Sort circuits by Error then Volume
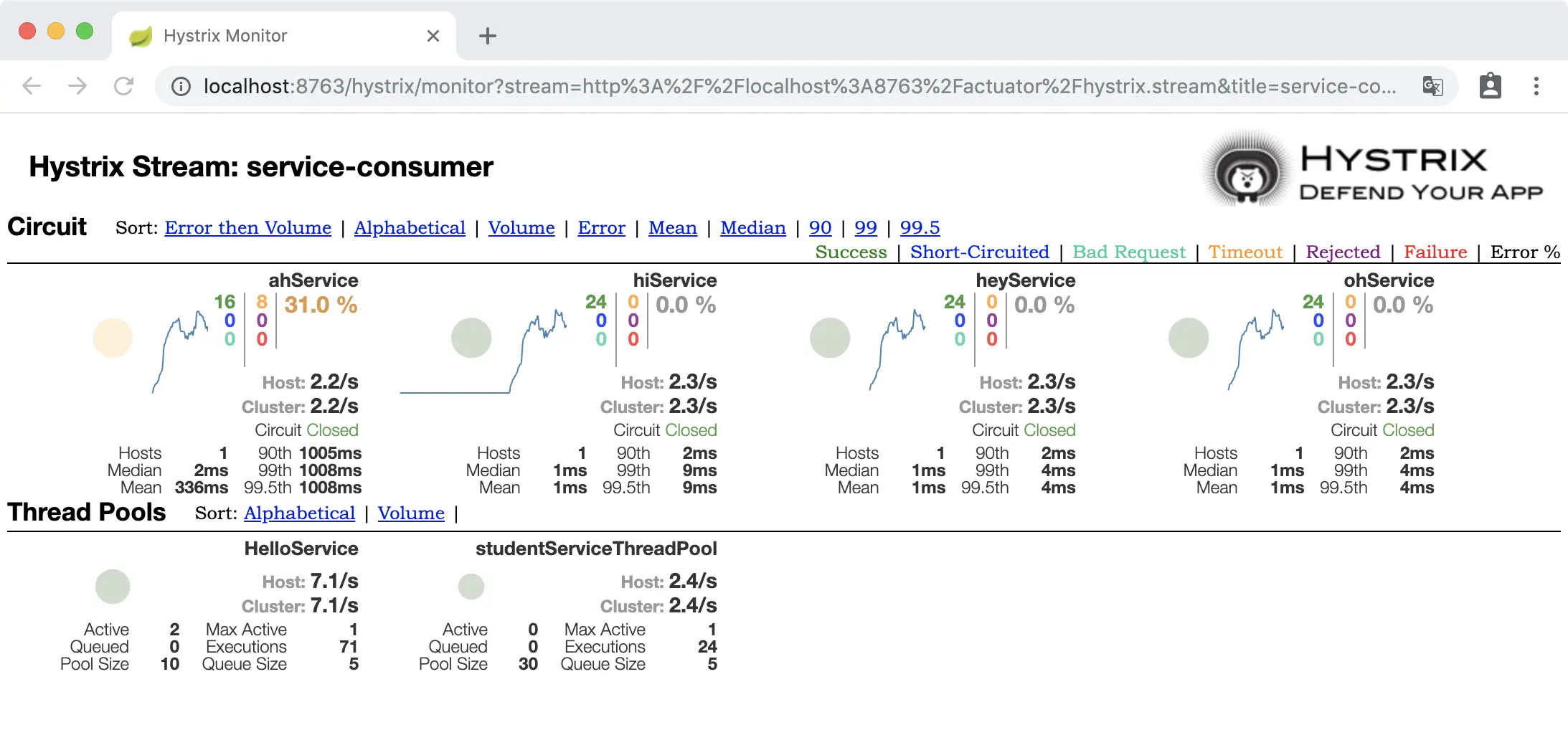The width and height of the screenshot is (1568, 730). pyautogui.click(x=247, y=228)
